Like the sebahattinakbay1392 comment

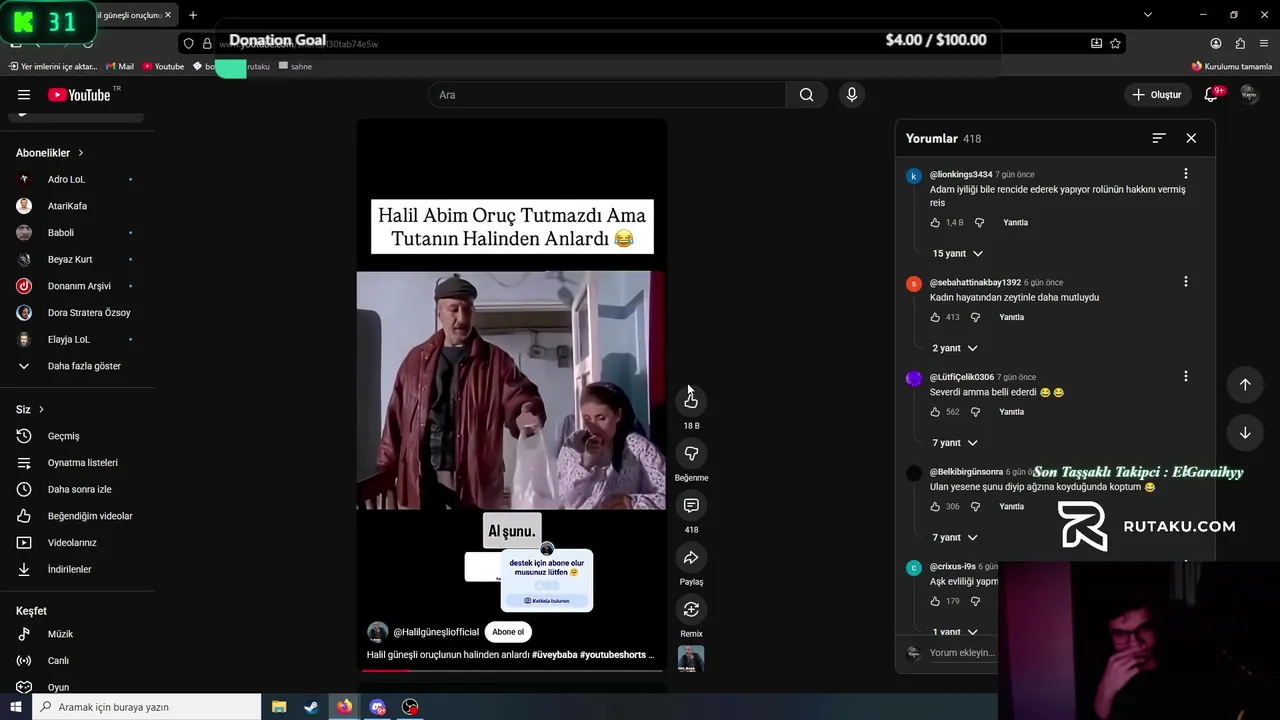click(935, 317)
